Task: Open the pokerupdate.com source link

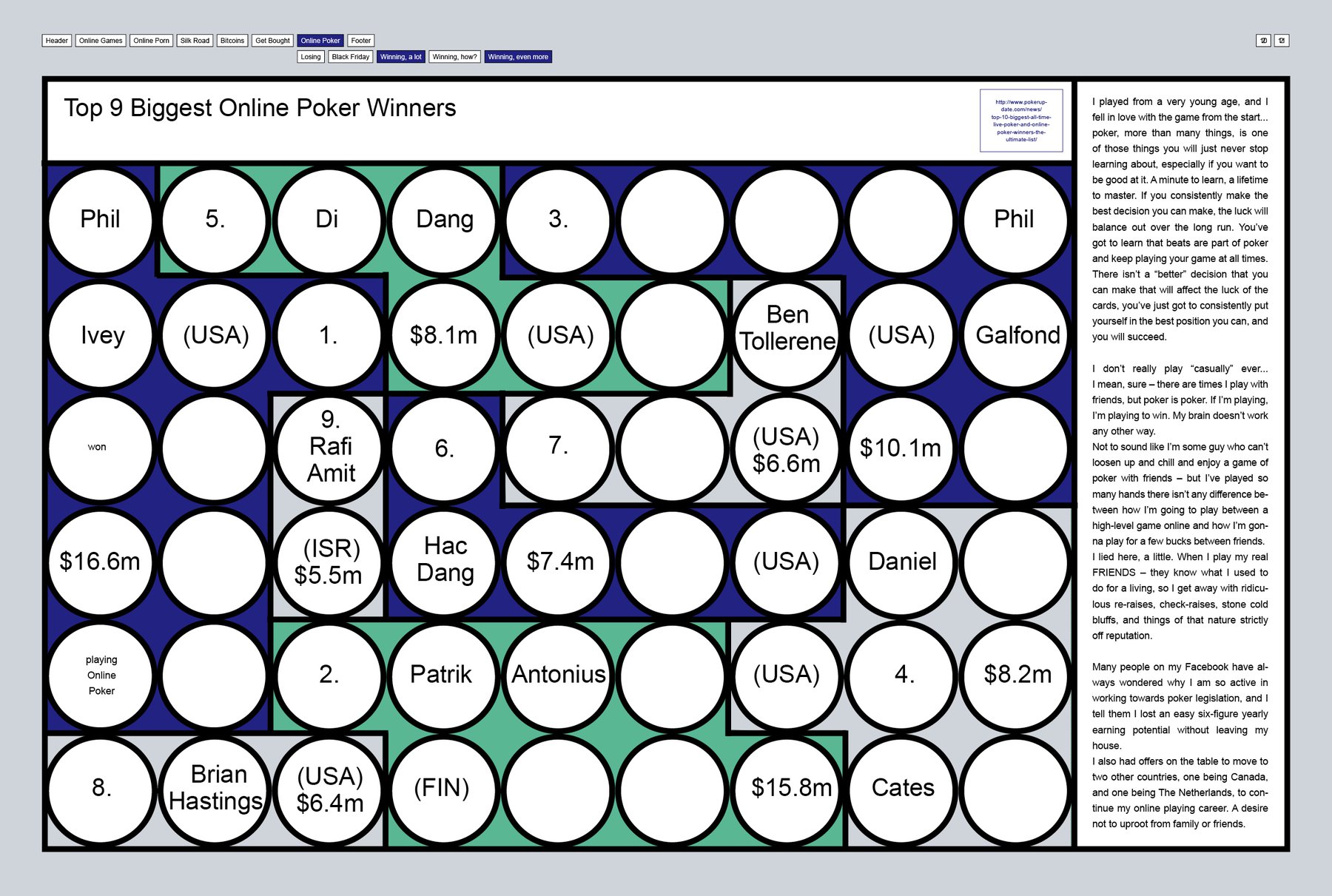Action: (x=1021, y=121)
